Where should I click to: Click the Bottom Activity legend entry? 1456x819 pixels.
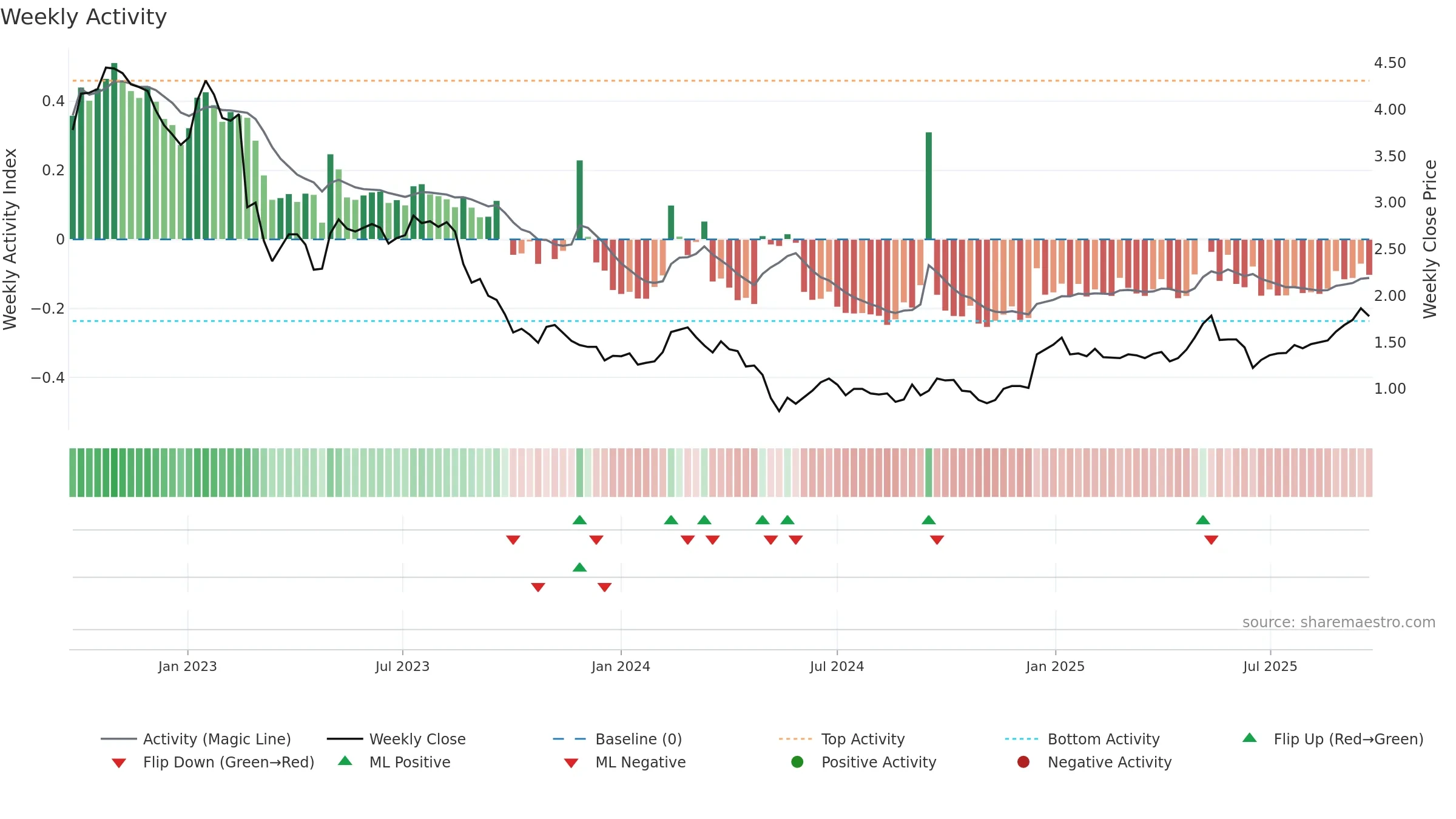(1082, 739)
